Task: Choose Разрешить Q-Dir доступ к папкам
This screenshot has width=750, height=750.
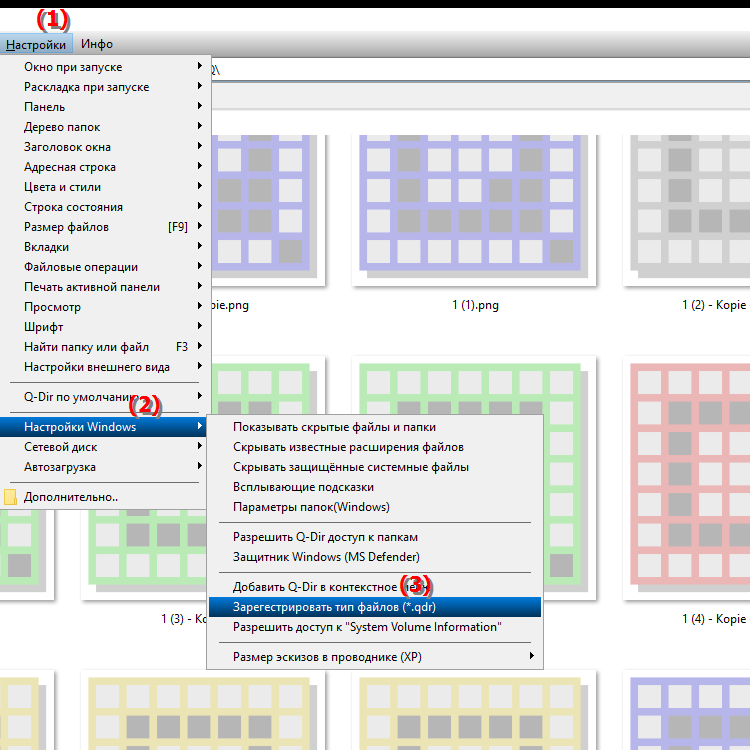Action: coord(375,537)
